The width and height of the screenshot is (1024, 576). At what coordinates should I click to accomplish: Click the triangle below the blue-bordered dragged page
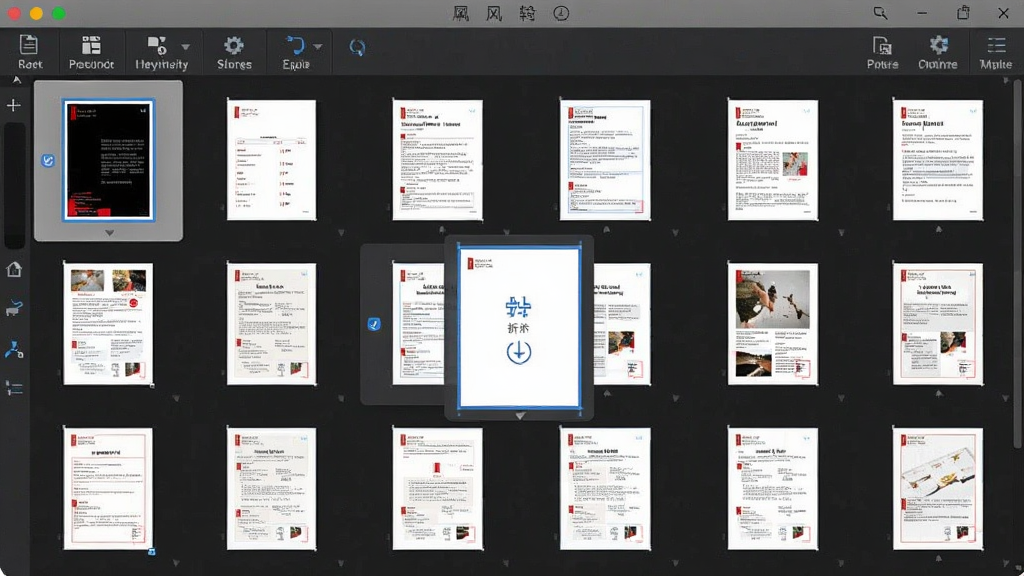point(520,415)
